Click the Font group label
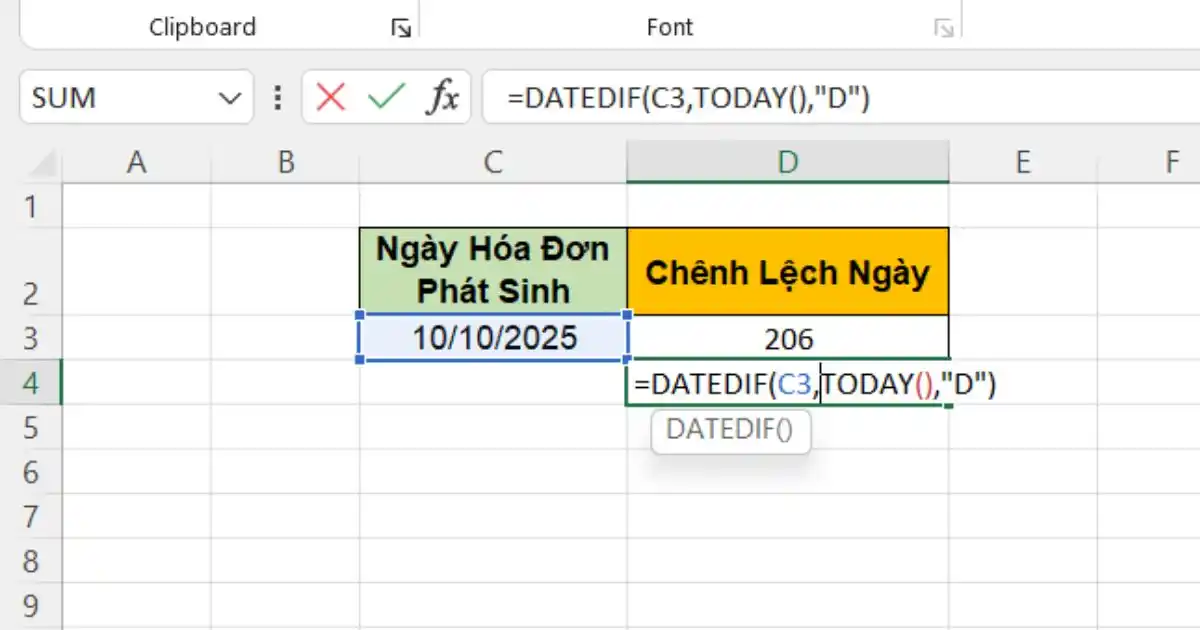Viewport: 1200px width, 630px height. pos(669,27)
